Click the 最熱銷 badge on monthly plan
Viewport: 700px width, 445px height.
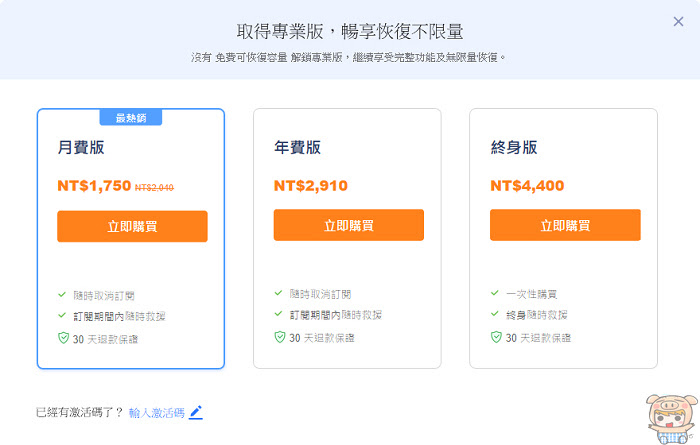pyautogui.click(x=131, y=118)
